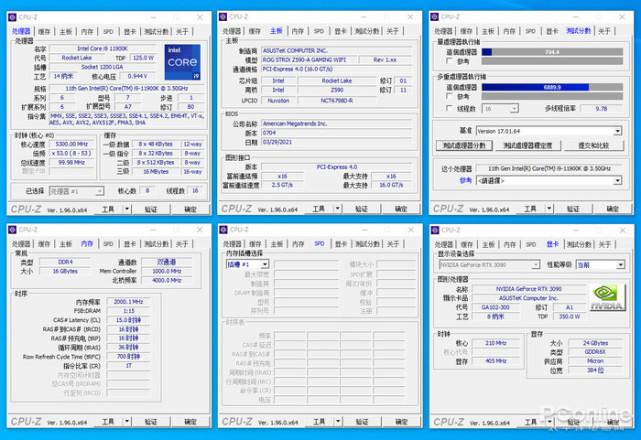Switch to 关于 tab in processor window
Screen dimensions: 641x440
182,31
